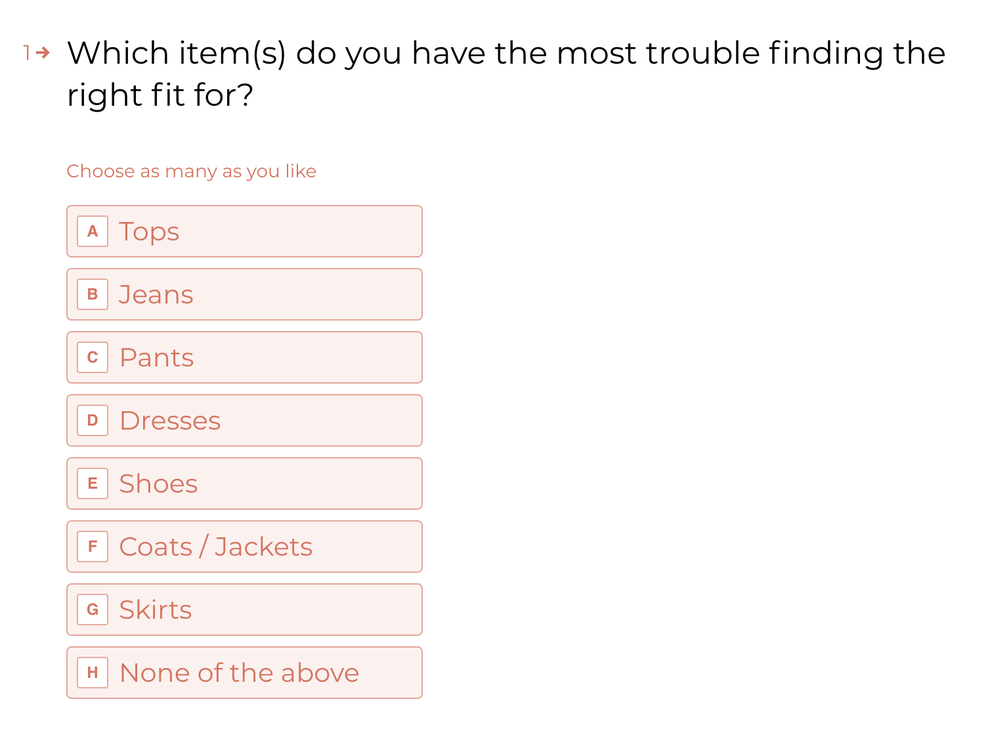Click the "Choose as many as you like" hint
990x737 pixels.
(x=191, y=171)
